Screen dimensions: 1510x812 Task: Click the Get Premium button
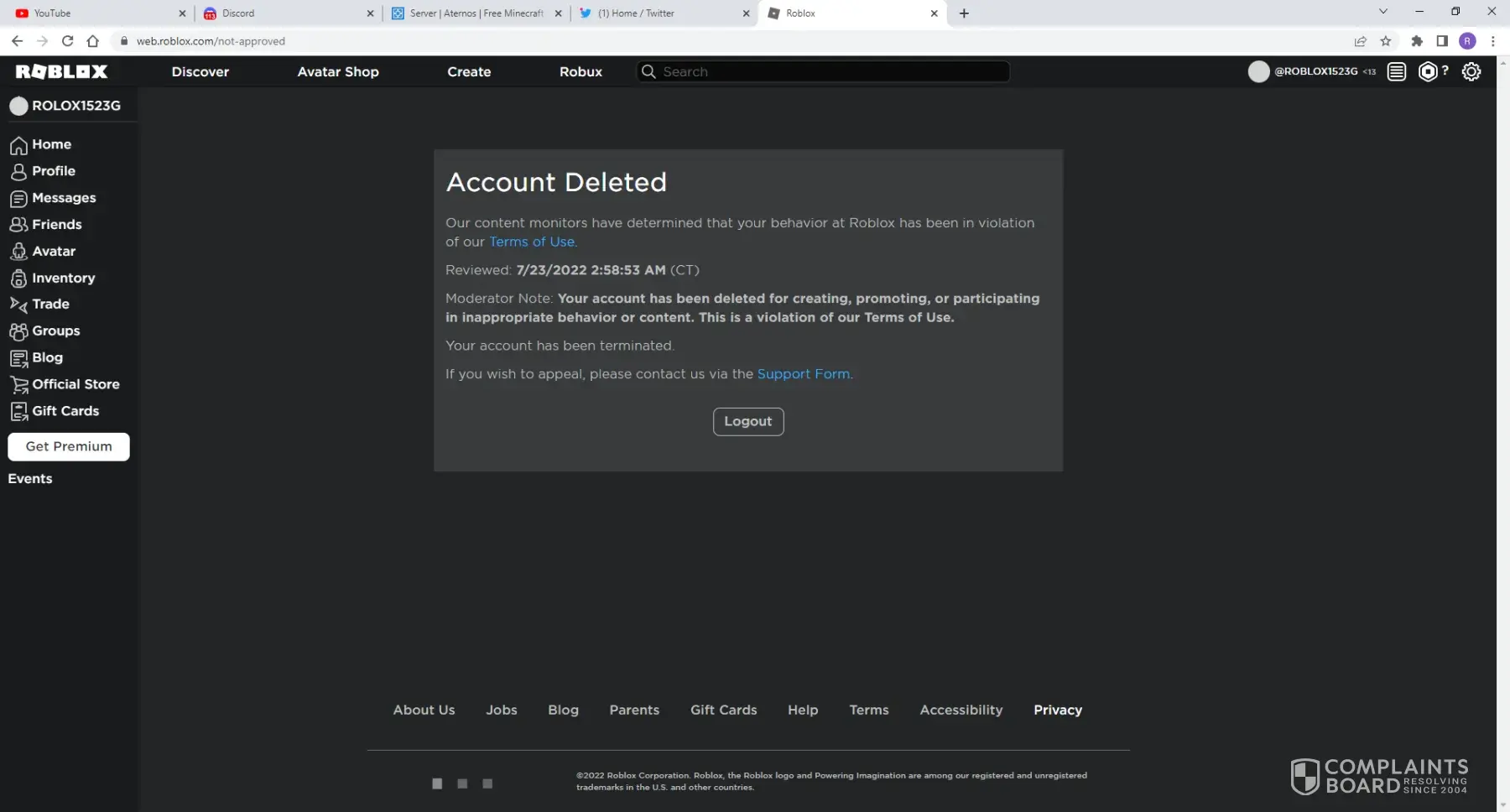coord(69,447)
